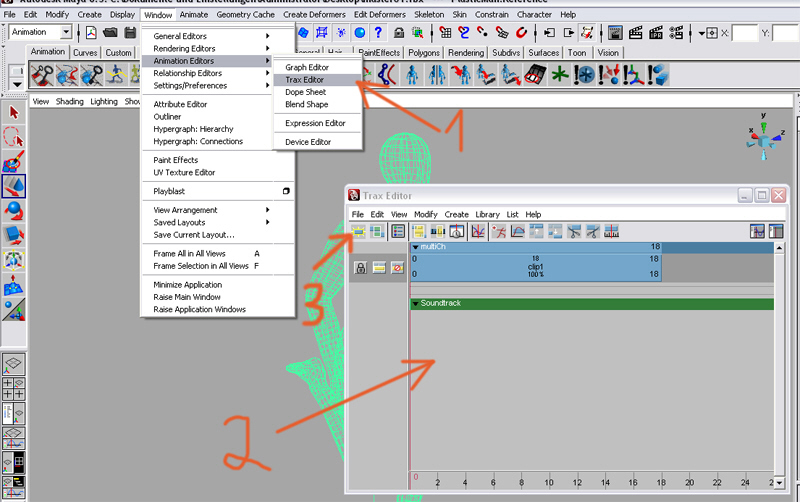
Task: Toggle the mute icon on the multiCh track
Action: pos(398,268)
